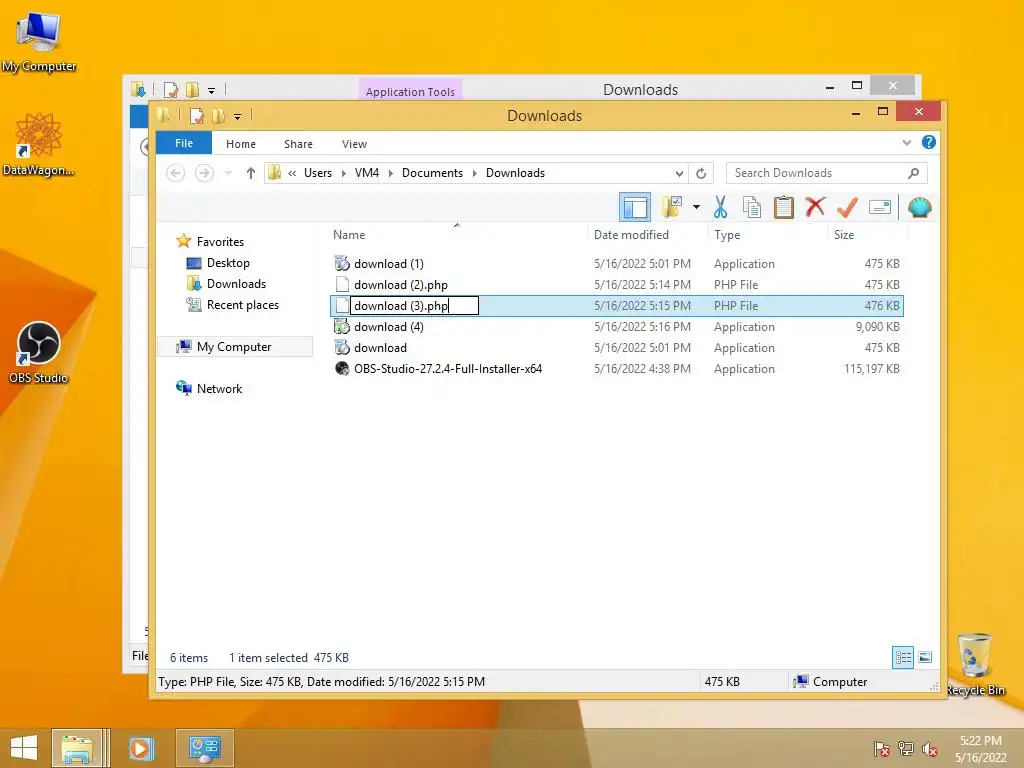Screen dimensions: 1024x768
Task: Click the Rename toolbar icon
Action: coord(880,208)
